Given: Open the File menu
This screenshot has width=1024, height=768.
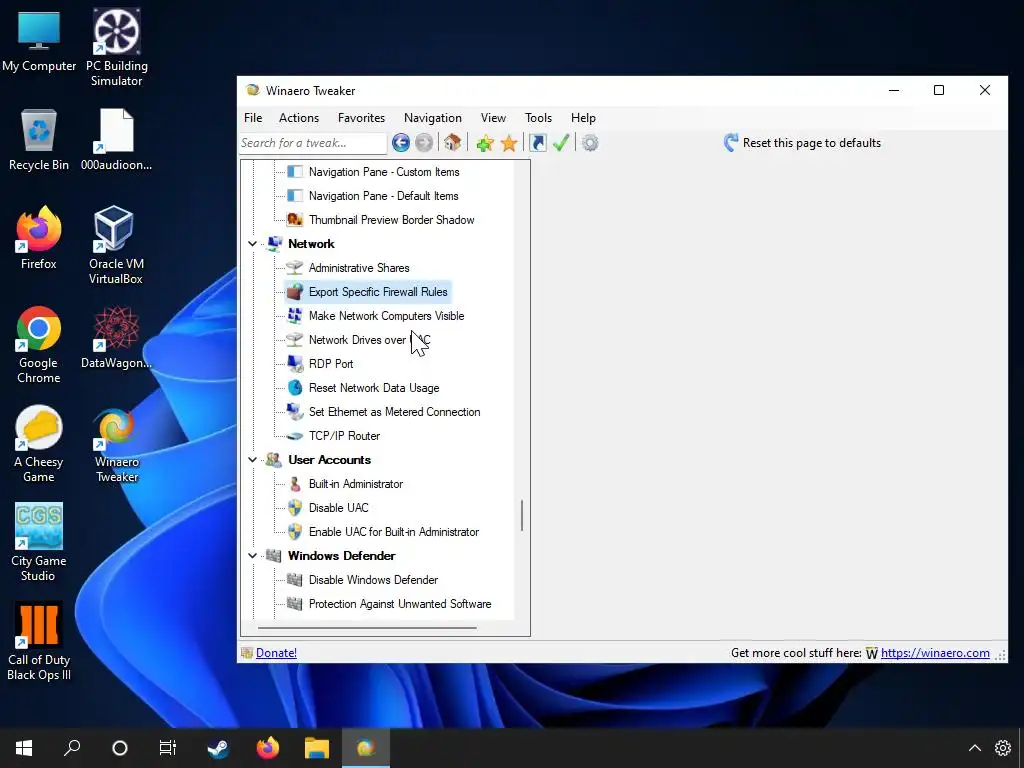Looking at the screenshot, I should [253, 118].
